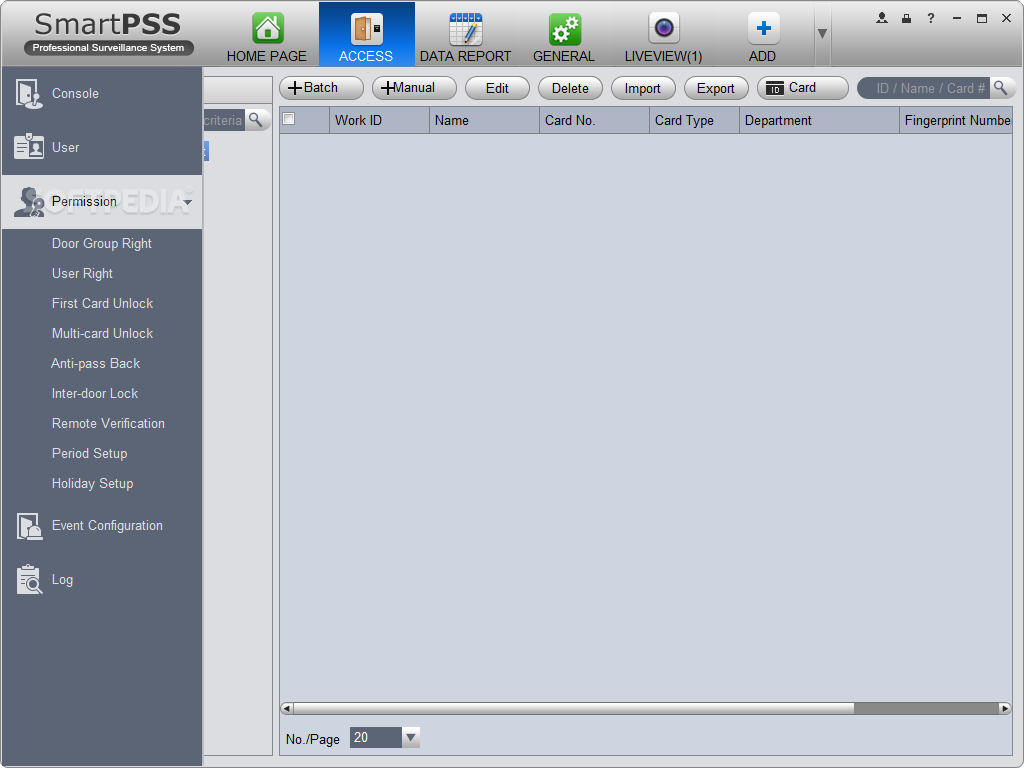Click the scrollbar left arrow

pyautogui.click(x=287, y=709)
